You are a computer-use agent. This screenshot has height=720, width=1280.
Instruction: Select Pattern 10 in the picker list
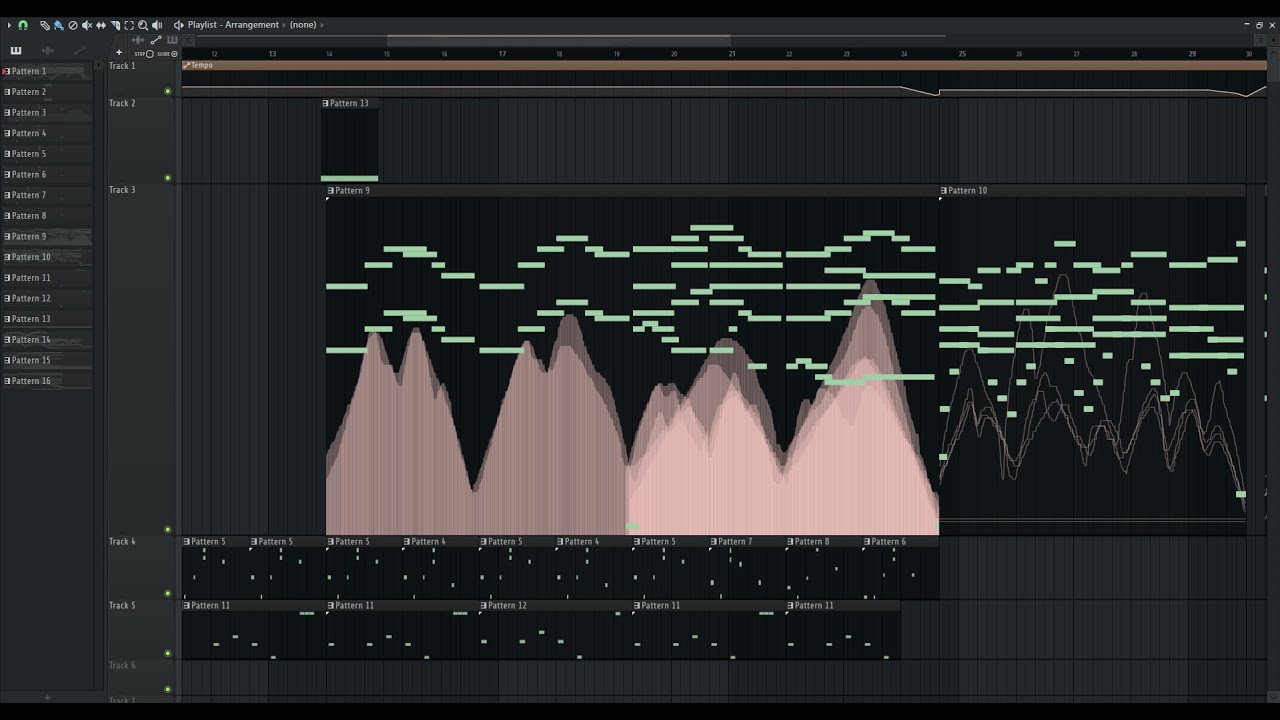click(x=47, y=257)
